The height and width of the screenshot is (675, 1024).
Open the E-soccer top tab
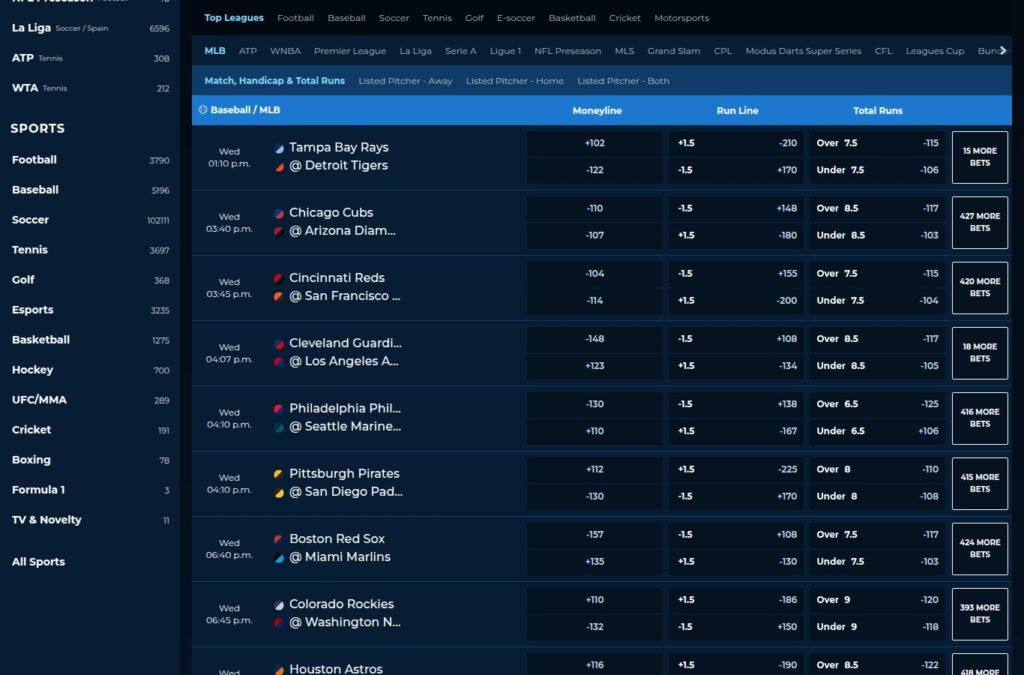tap(515, 18)
